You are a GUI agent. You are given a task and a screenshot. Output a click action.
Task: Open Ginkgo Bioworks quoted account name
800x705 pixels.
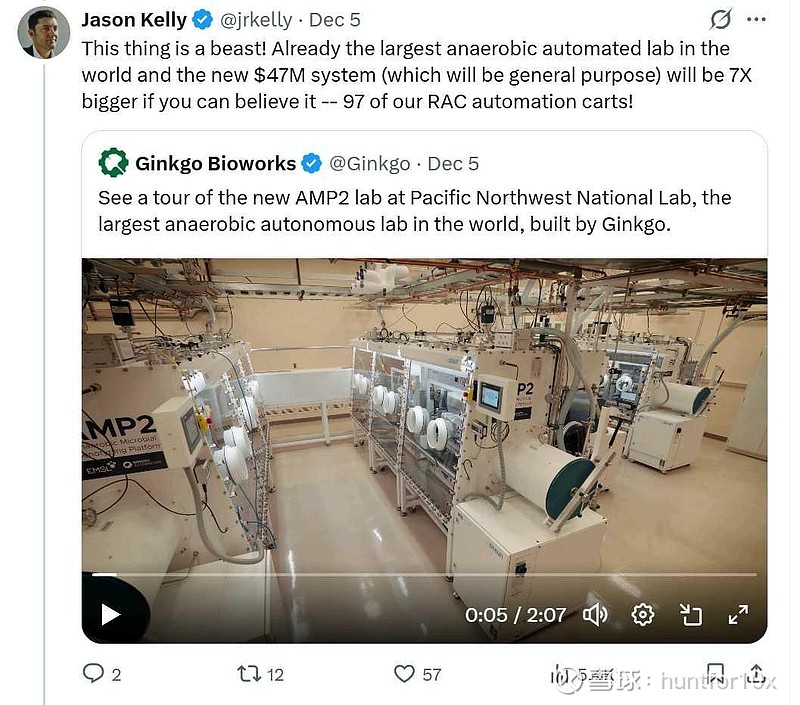coord(215,163)
